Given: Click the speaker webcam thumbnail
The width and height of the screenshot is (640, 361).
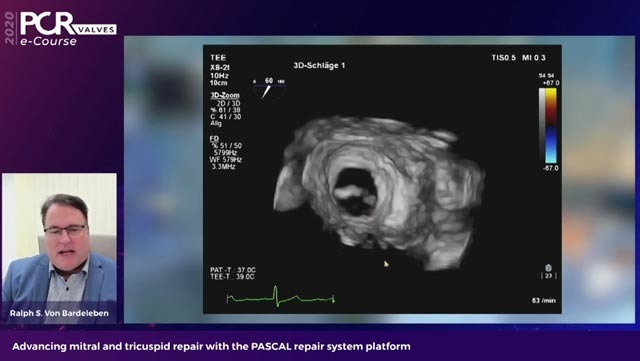Looking at the screenshot, I should [60, 248].
